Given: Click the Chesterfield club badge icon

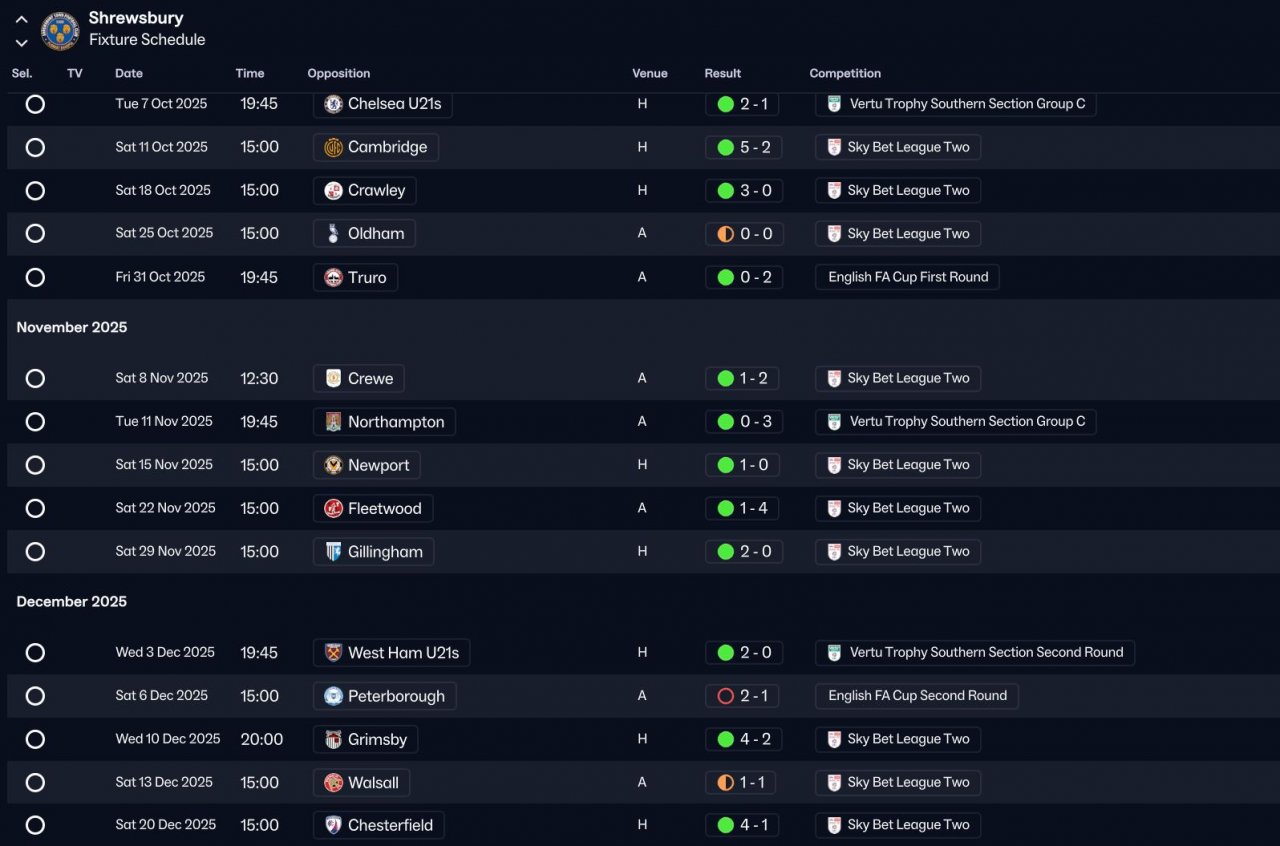Looking at the screenshot, I should tap(334, 826).
